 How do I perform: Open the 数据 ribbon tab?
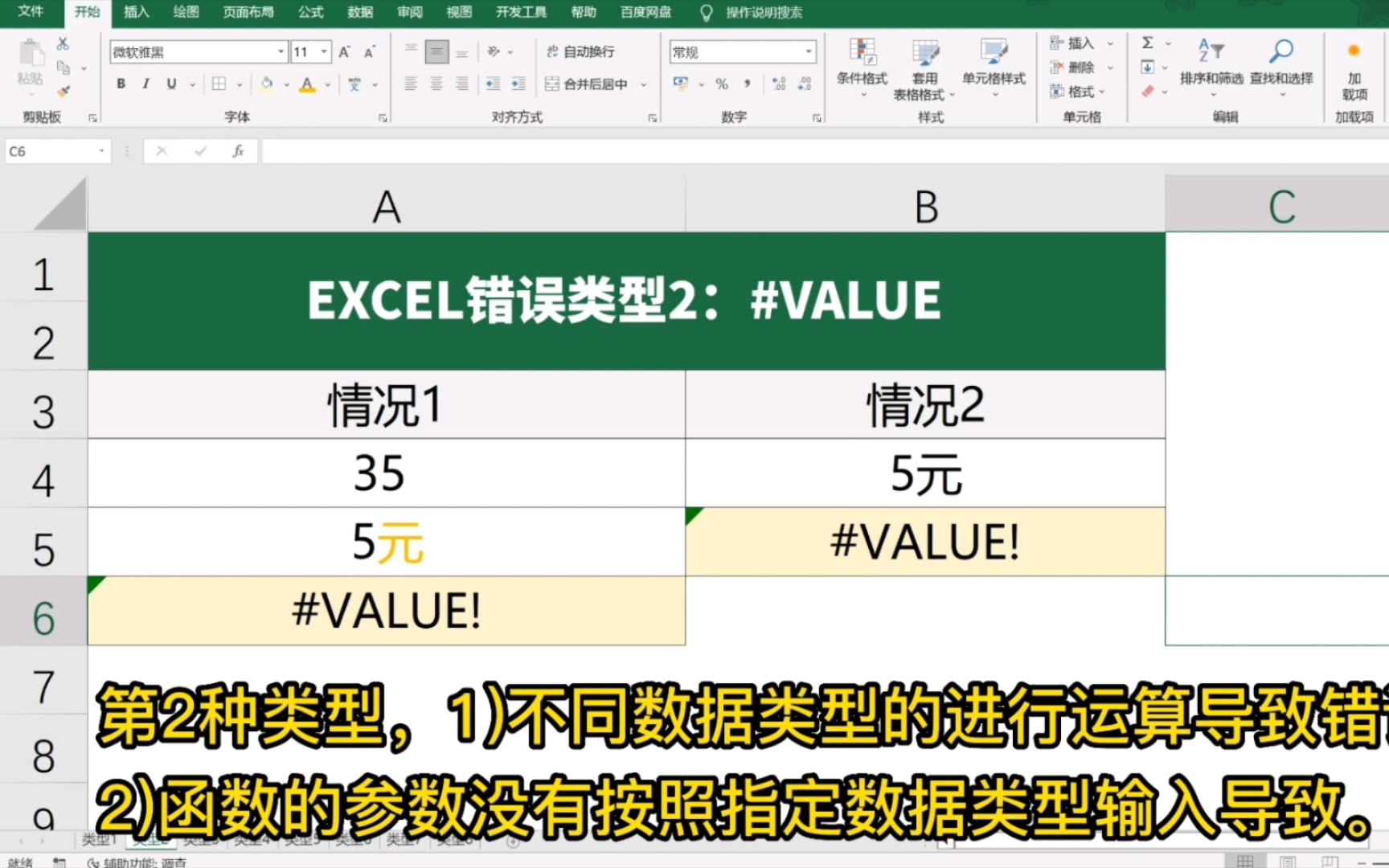point(359,12)
